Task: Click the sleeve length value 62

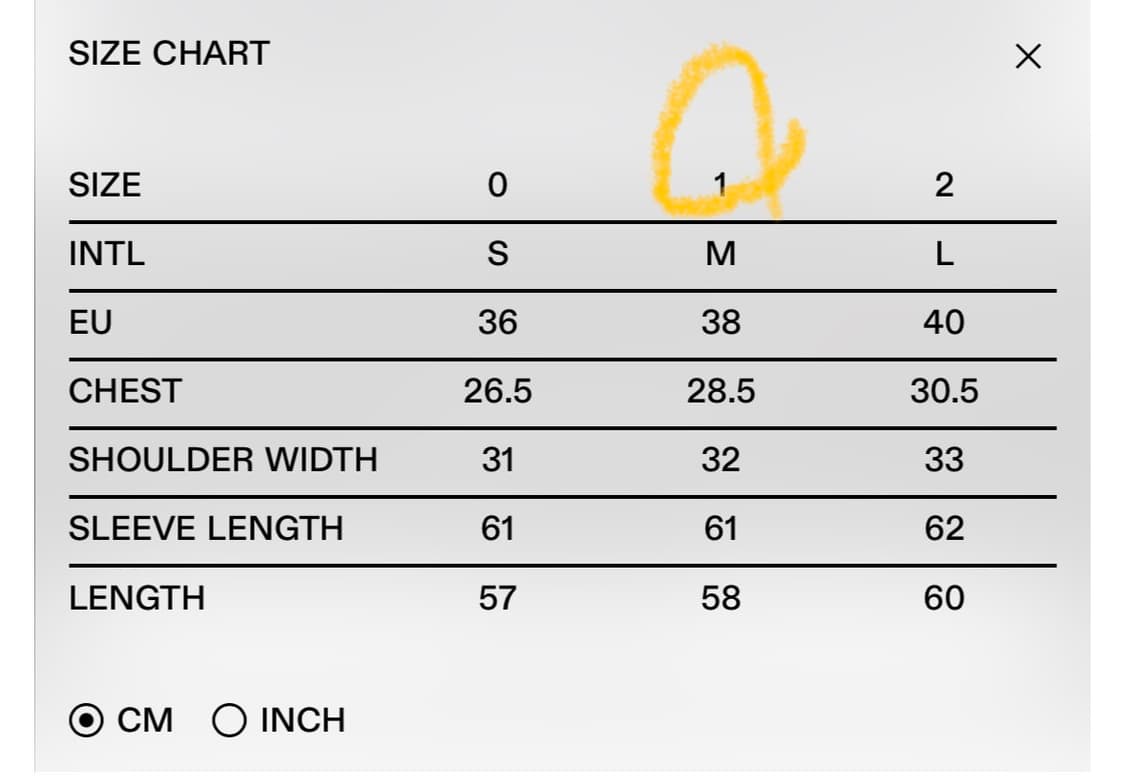Action: click(x=943, y=528)
